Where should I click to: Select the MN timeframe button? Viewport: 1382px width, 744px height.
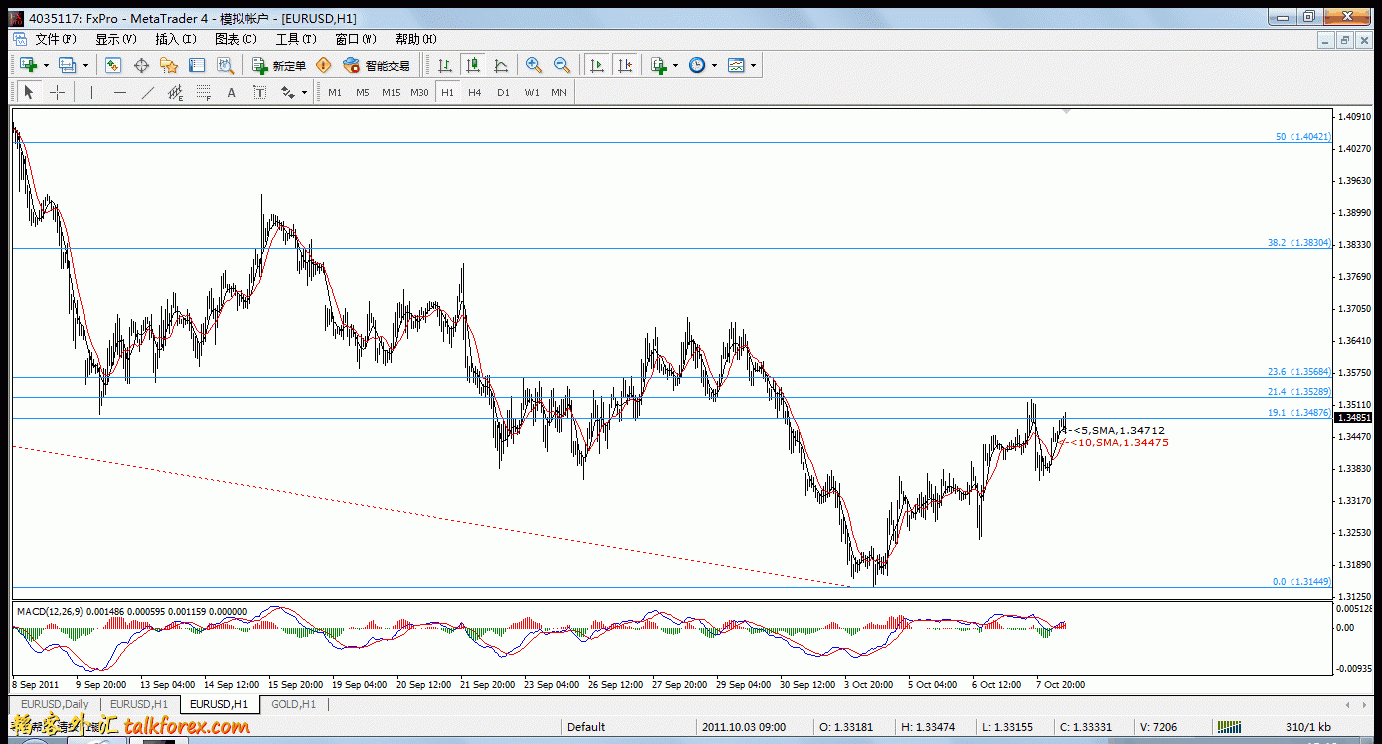[559, 92]
